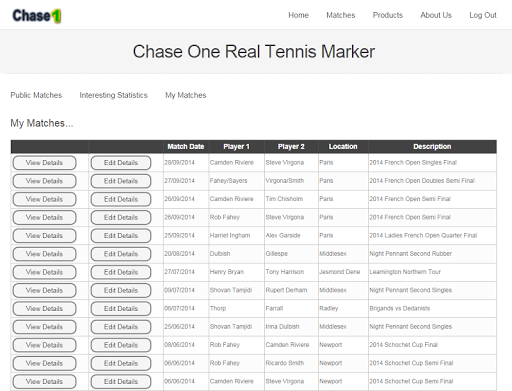The height and width of the screenshot is (391, 512).
Task: View details of Harriet Ingham vs Alex Garside
Action: coord(44,236)
